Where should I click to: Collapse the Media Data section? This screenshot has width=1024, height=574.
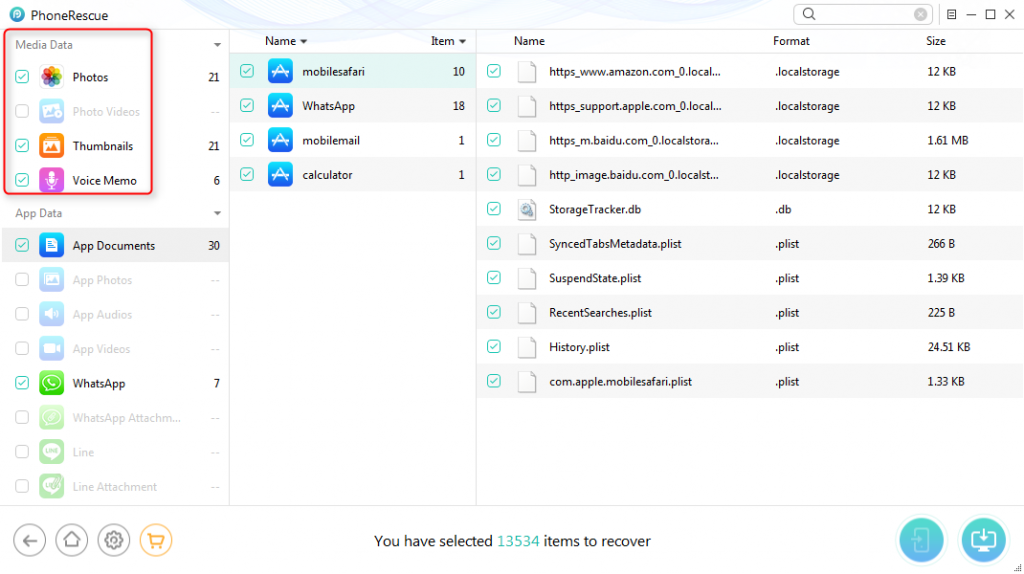(217, 45)
